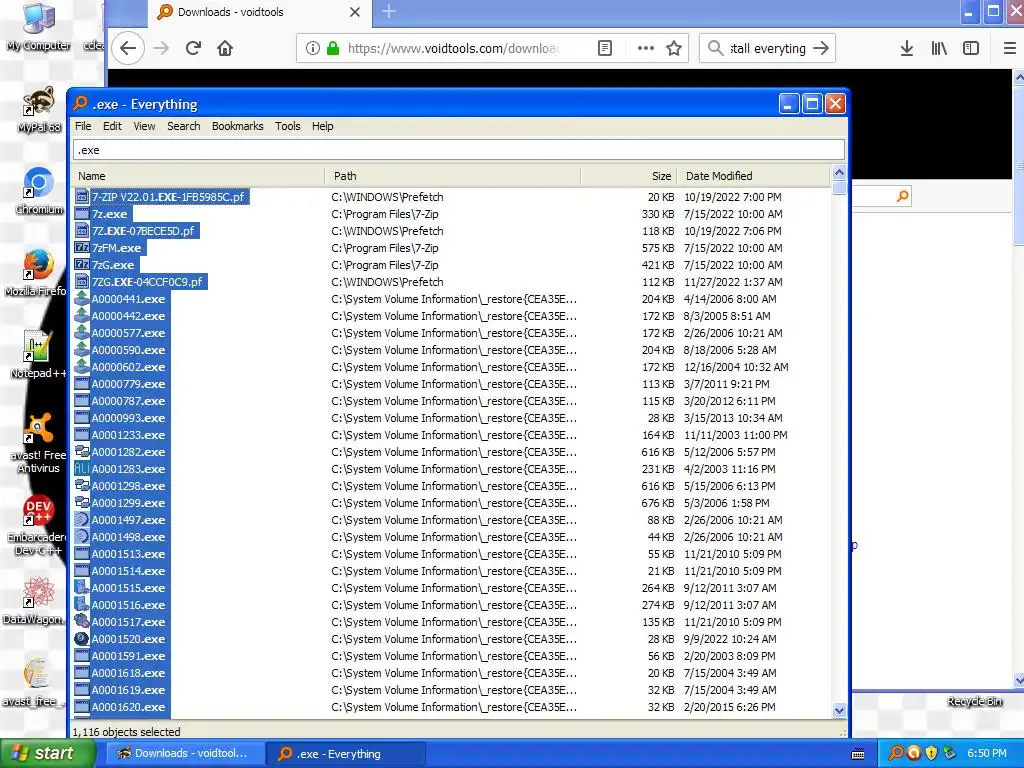1024x768 pixels.
Task: Click date 9/9/2022 10:24 AM cell
Action: [x=730, y=639]
